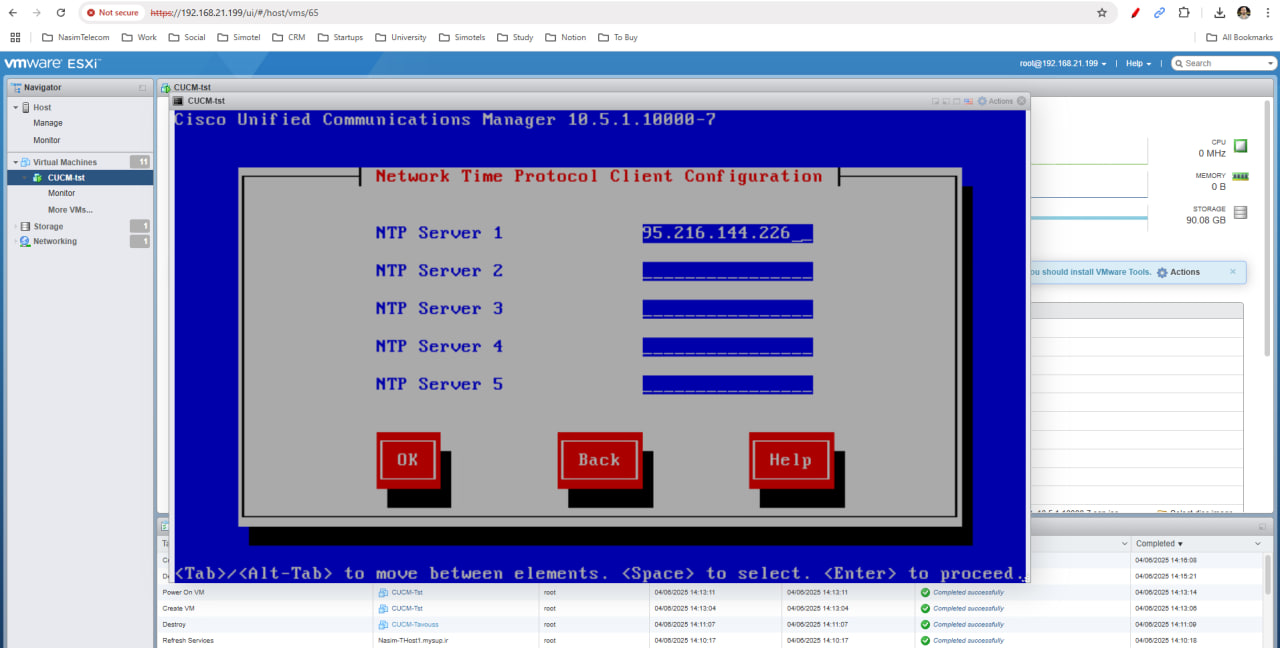This screenshot has width=1280, height=648.
Task: Select Manage under Host
Action: (x=48, y=123)
